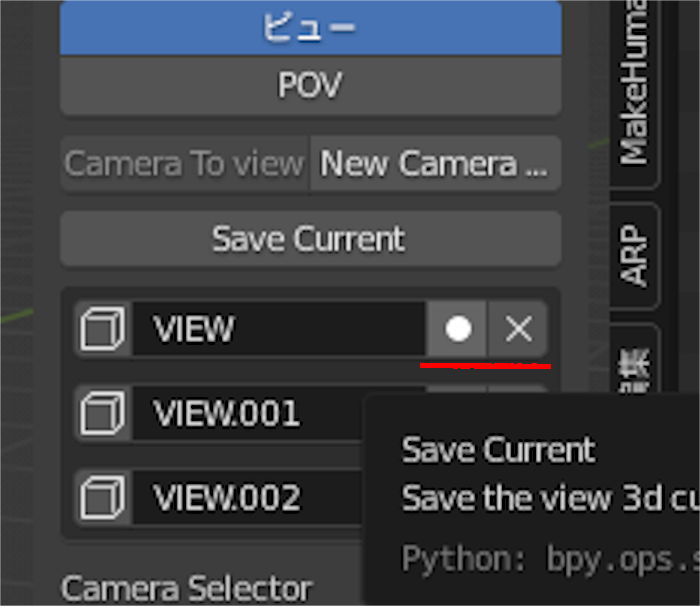
Task: Click the partially hidden button on VIEW.001 row
Action: click(458, 388)
